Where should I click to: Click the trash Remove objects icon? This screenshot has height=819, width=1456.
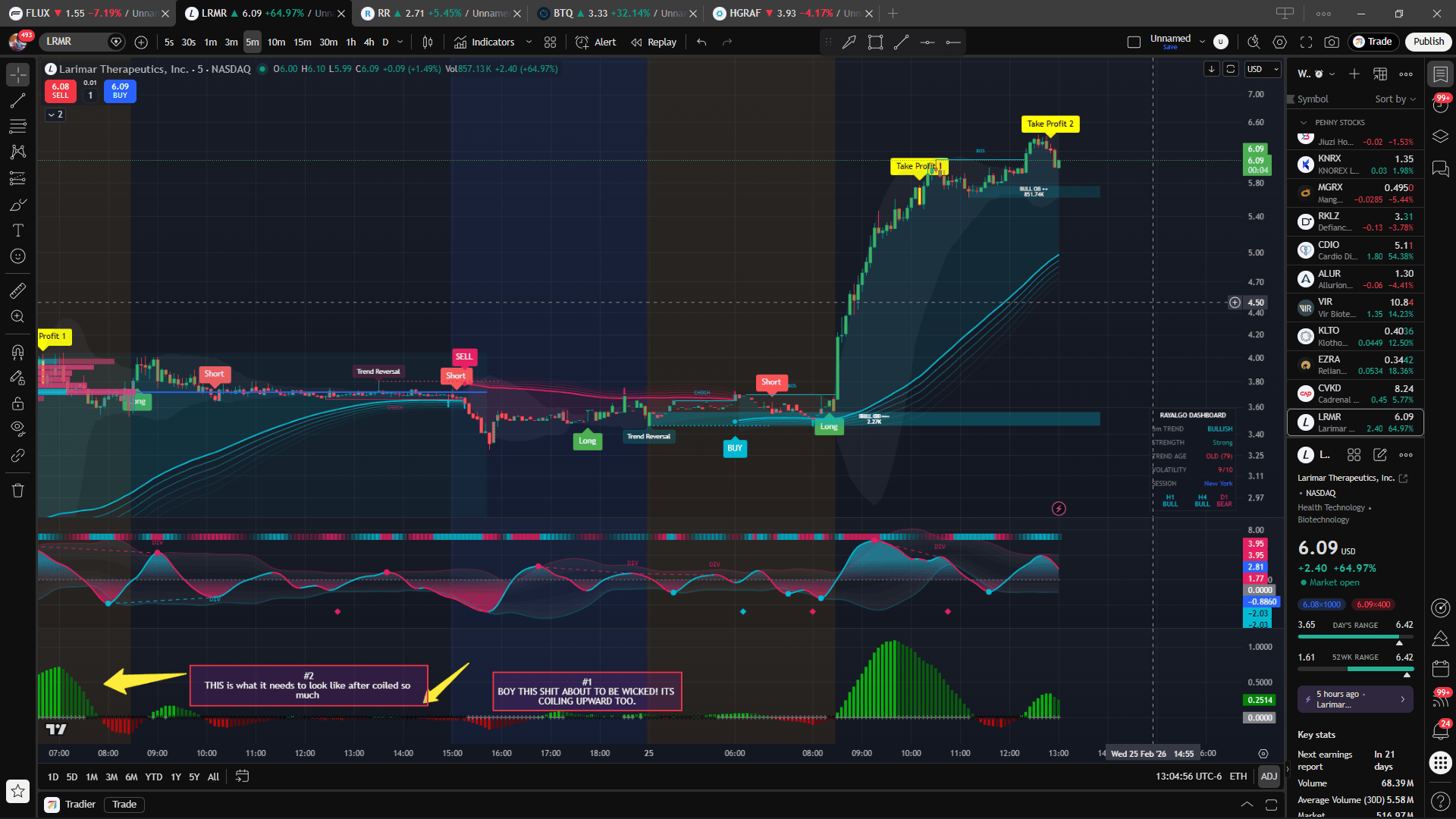(18, 491)
